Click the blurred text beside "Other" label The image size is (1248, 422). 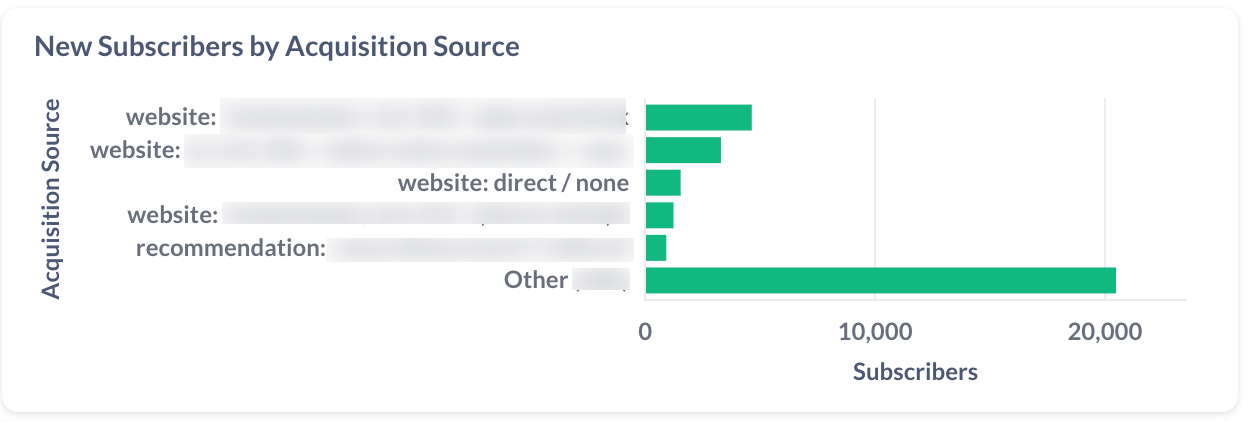click(x=601, y=280)
